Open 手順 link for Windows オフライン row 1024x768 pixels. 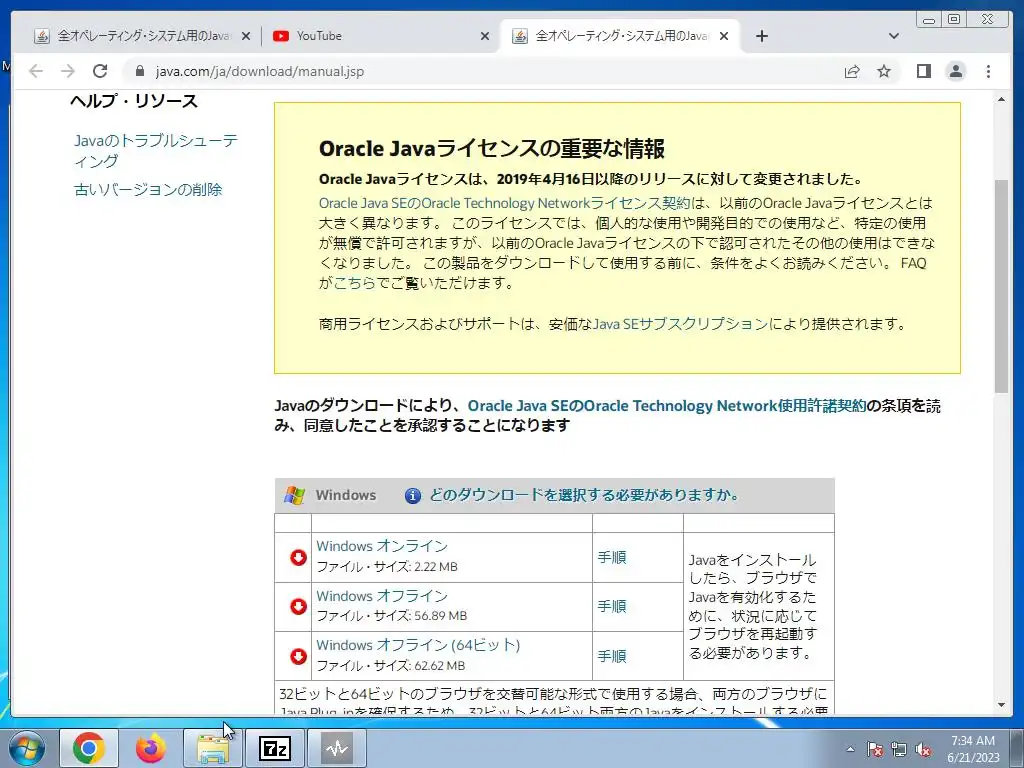[x=612, y=607]
